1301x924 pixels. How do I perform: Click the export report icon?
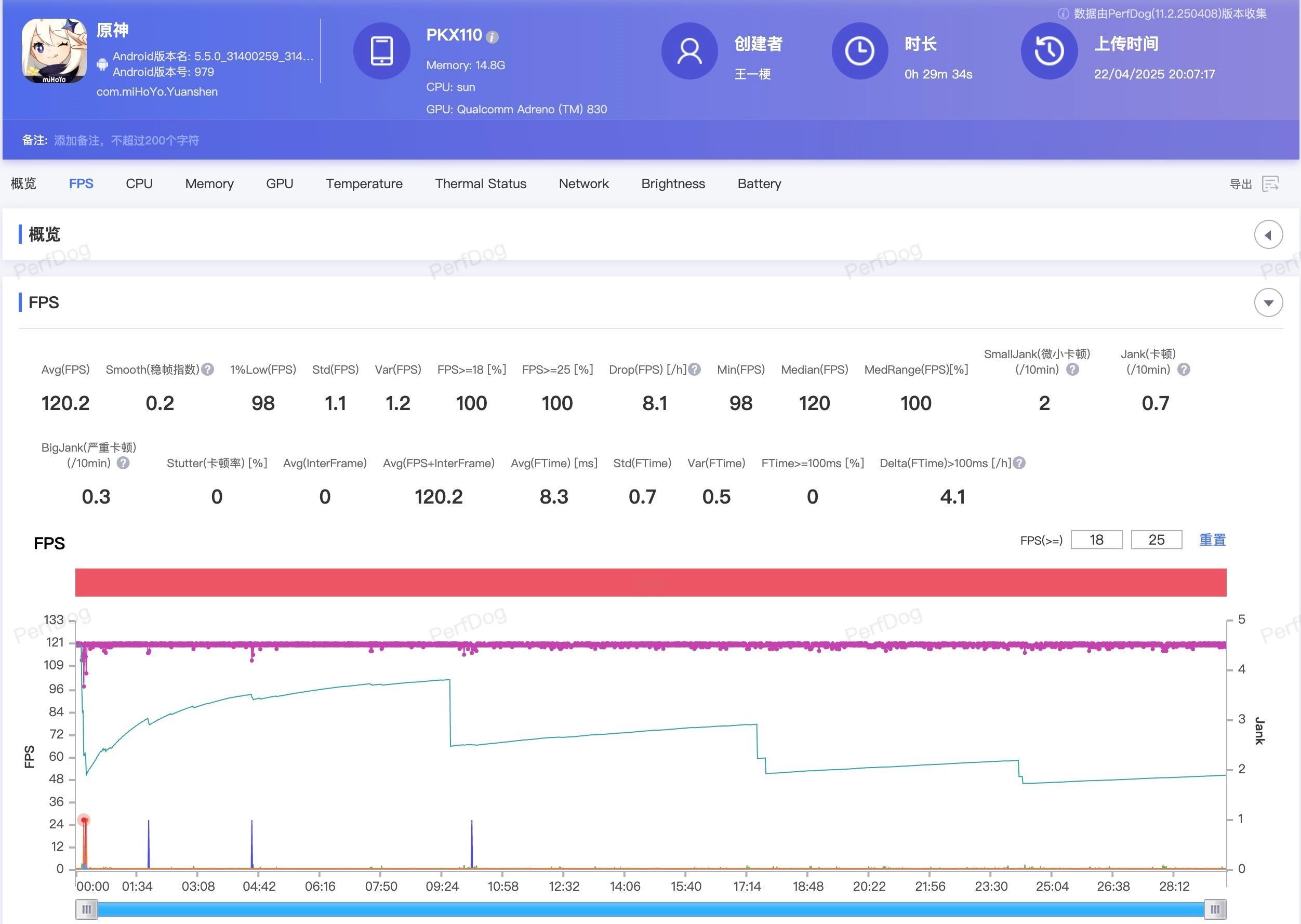(1270, 184)
